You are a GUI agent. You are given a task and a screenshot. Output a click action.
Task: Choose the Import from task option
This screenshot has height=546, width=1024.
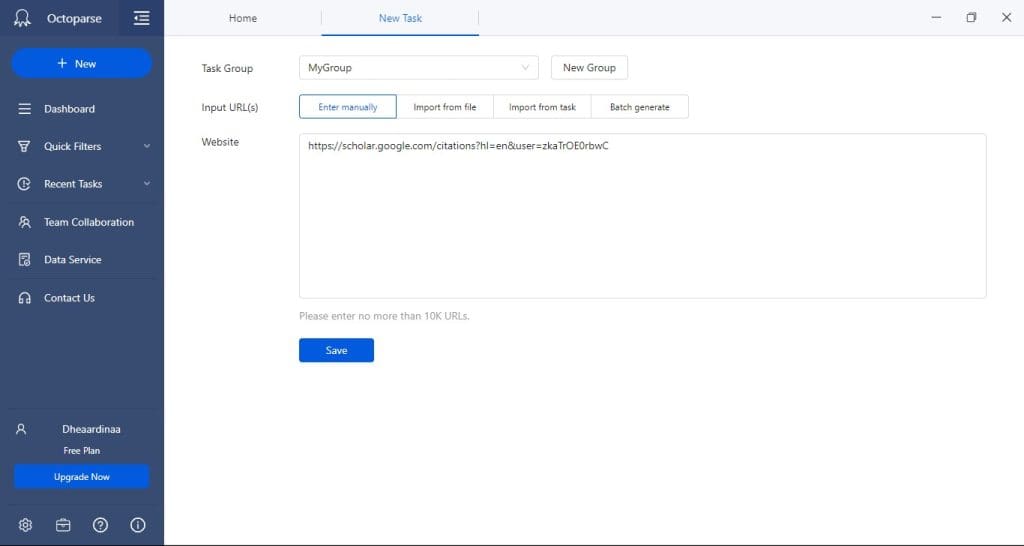coord(542,107)
